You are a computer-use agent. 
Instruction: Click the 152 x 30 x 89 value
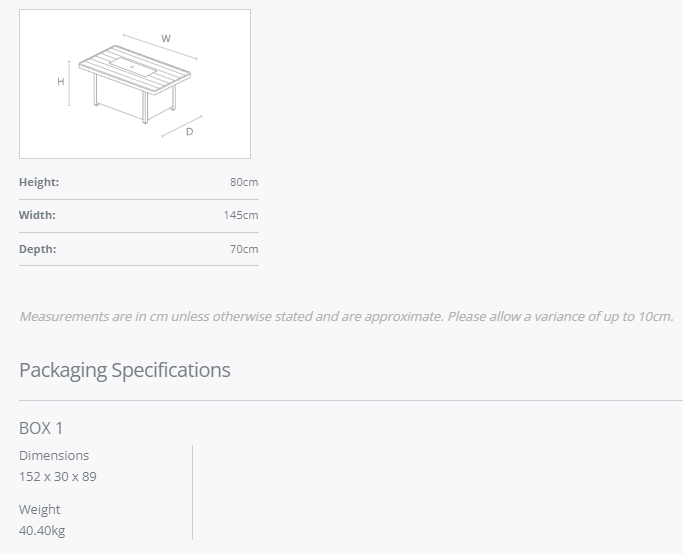(x=58, y=476)
